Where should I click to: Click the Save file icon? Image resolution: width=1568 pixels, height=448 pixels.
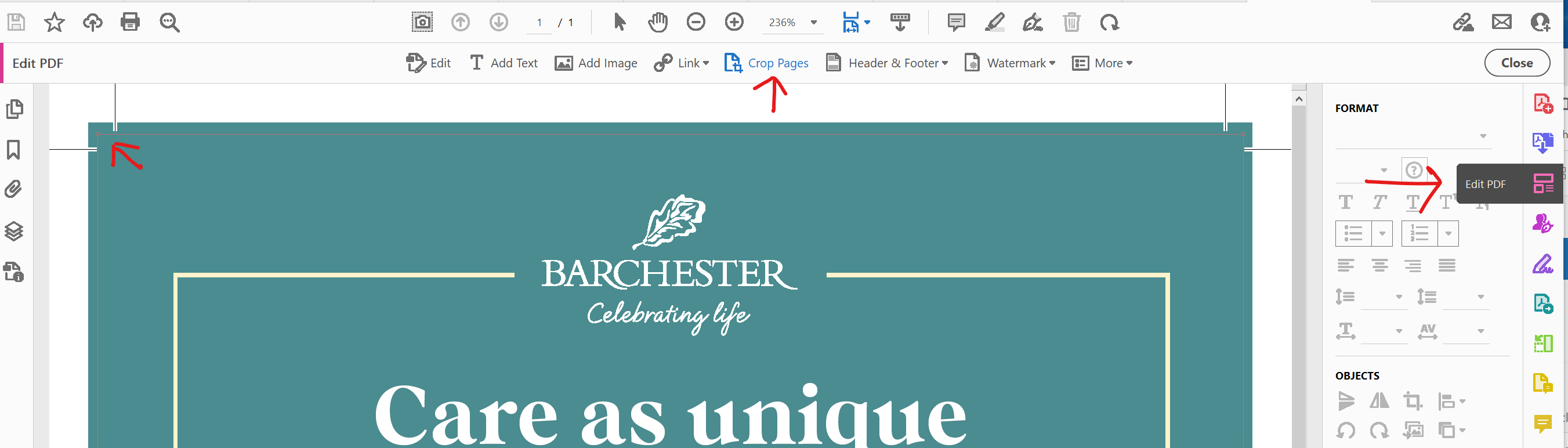coord(16,23)
